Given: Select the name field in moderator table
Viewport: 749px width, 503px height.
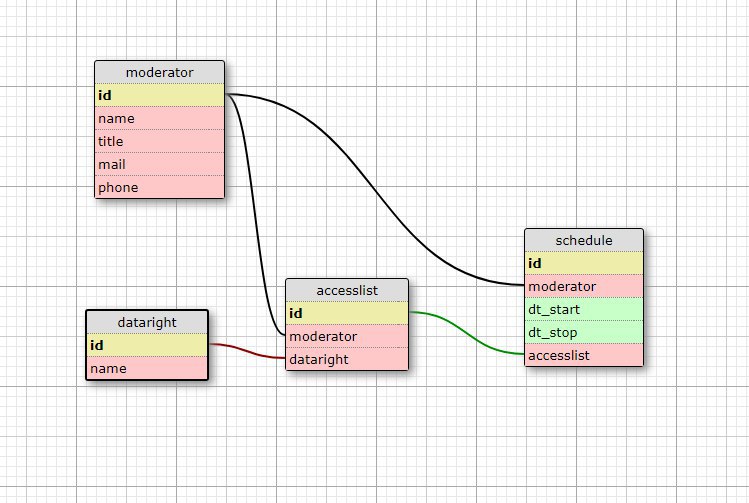Looking at the screenshot, I should [160, 118].
